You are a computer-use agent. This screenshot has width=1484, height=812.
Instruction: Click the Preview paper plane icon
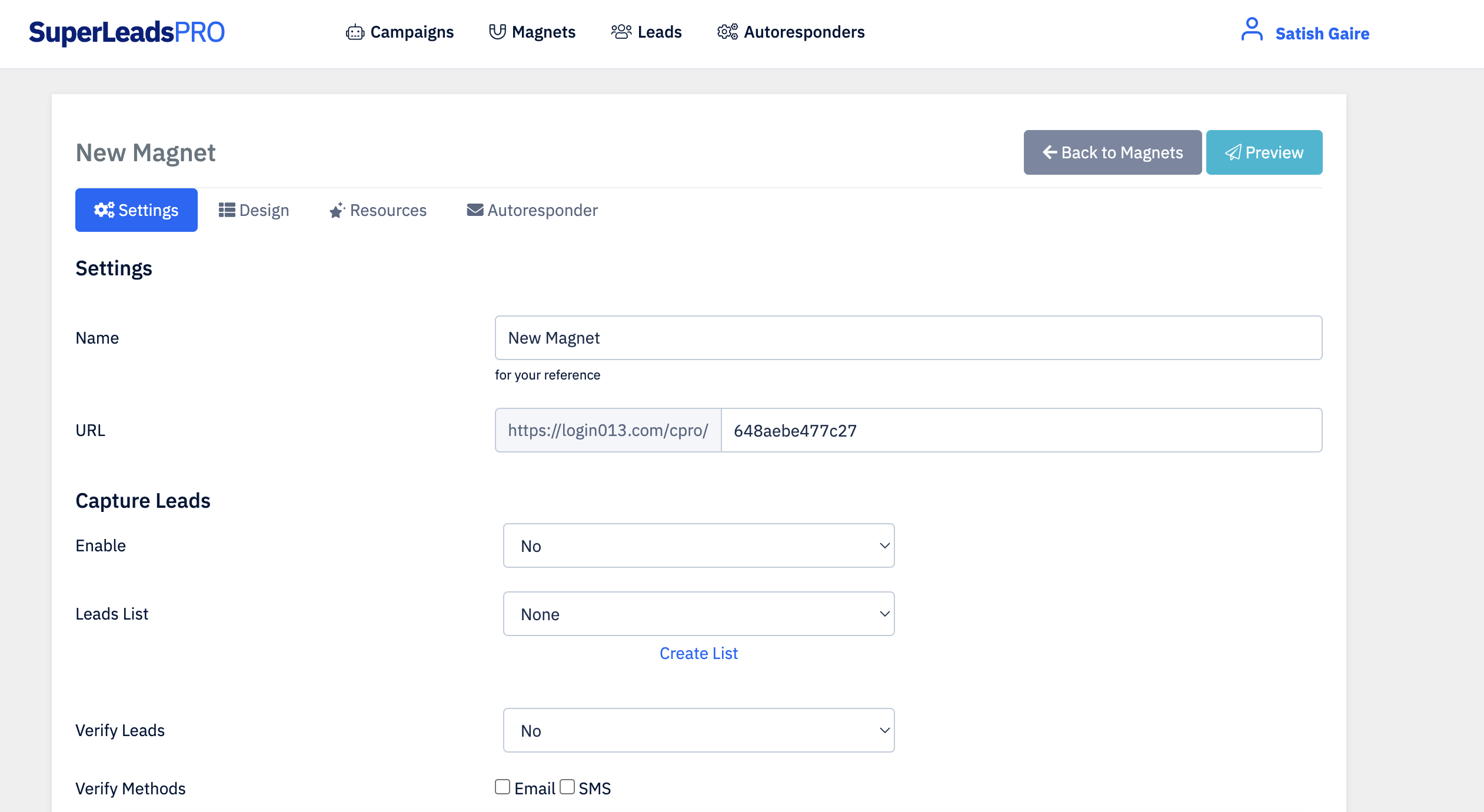1233,152
